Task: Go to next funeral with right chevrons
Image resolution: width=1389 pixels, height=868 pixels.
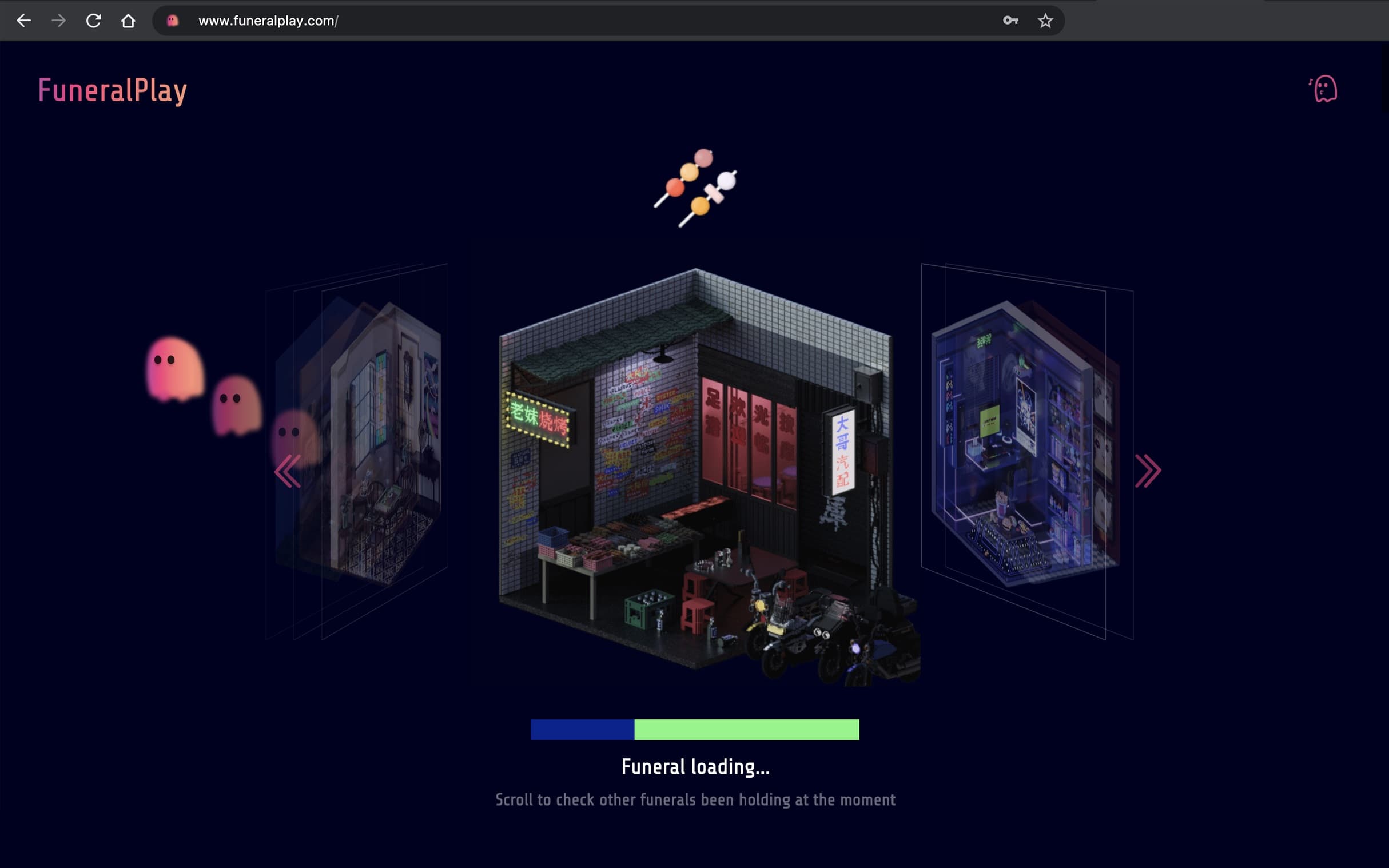Action: [x=1147, y=471]
